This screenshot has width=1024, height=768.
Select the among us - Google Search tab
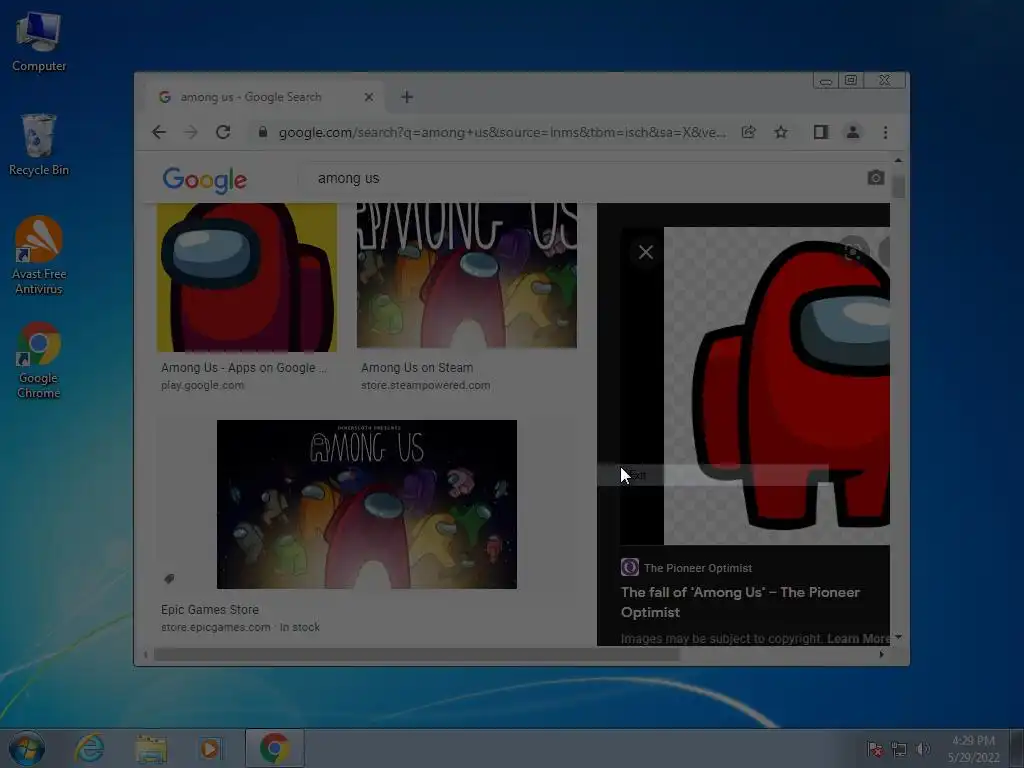264,97
